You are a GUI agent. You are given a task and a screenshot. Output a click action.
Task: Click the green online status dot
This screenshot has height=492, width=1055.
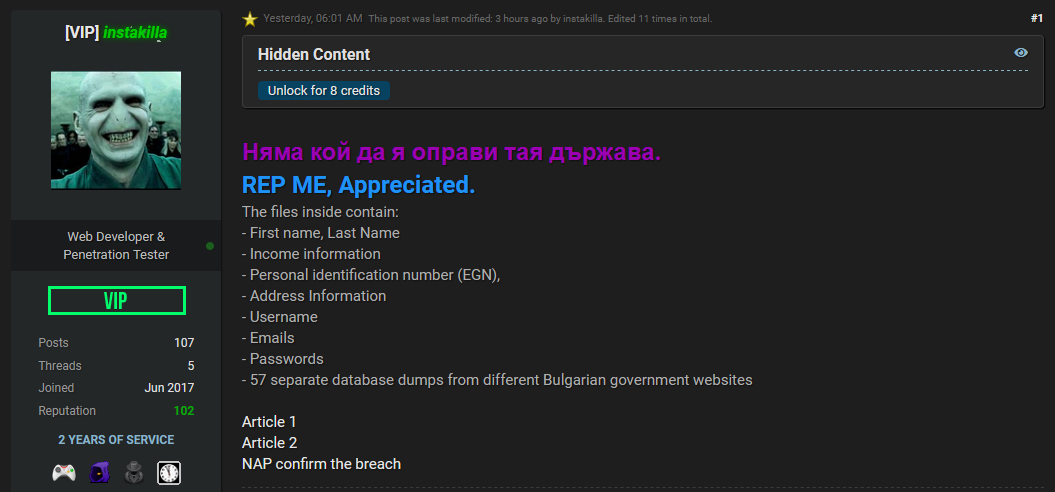click(x=209, y=246)
